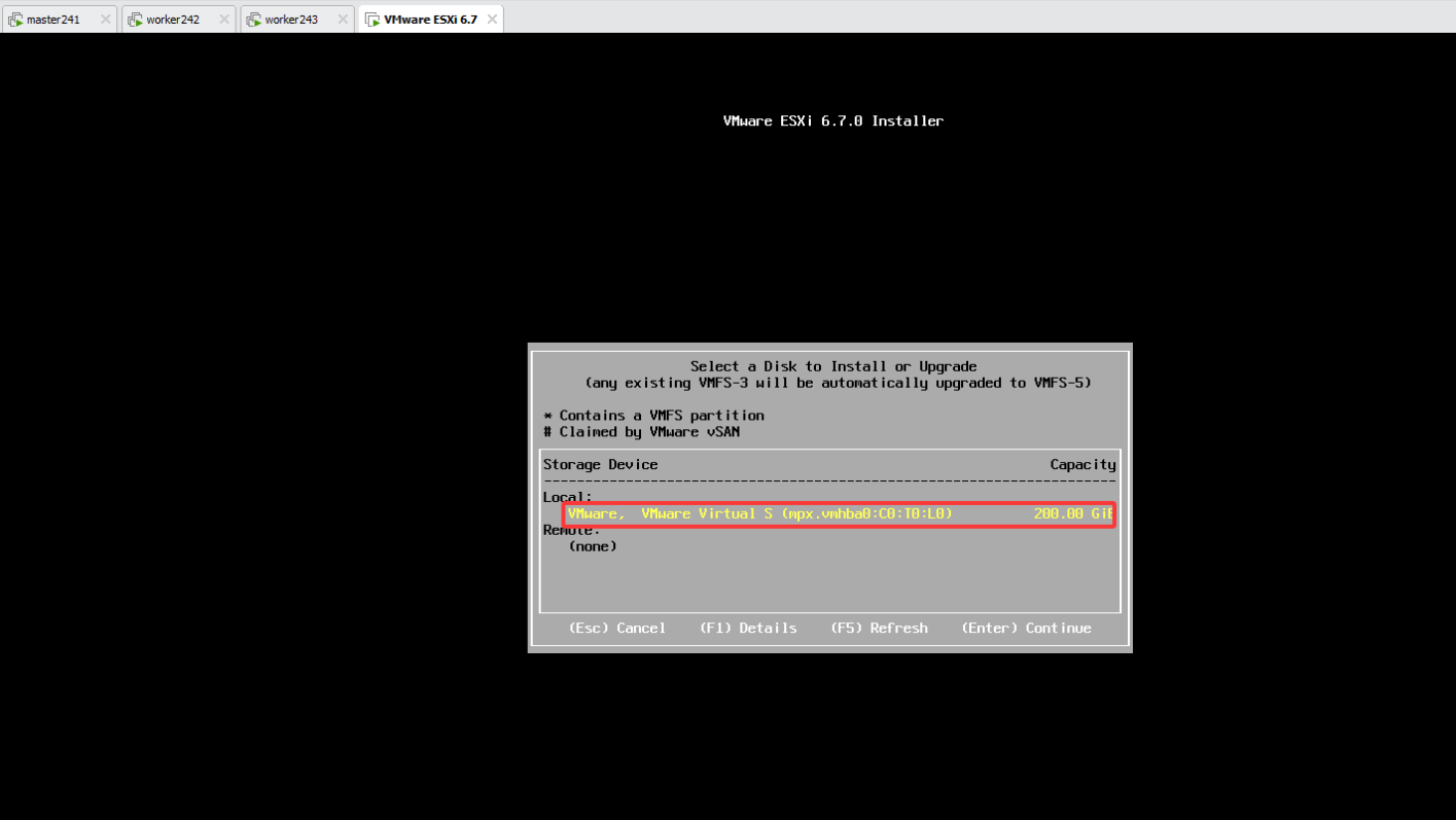Close the master241 tab
1456x820 pixels.
click(x=105, y=19)
